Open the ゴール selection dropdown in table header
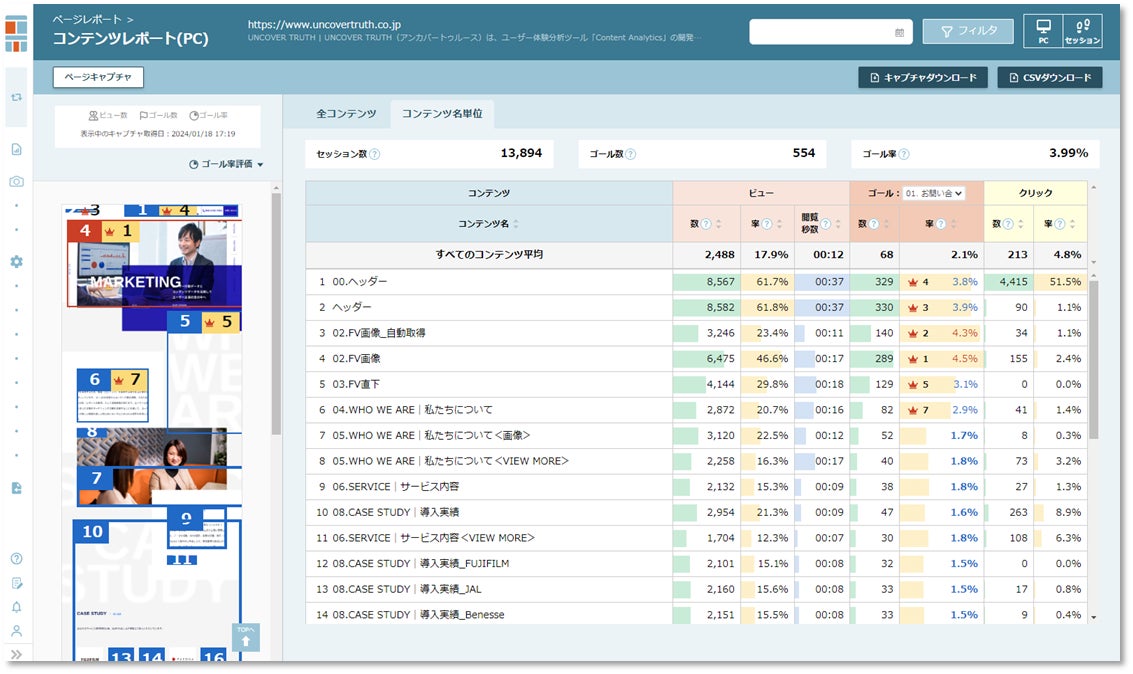The height and width of the screenshot is (674, 1133). 933,193
